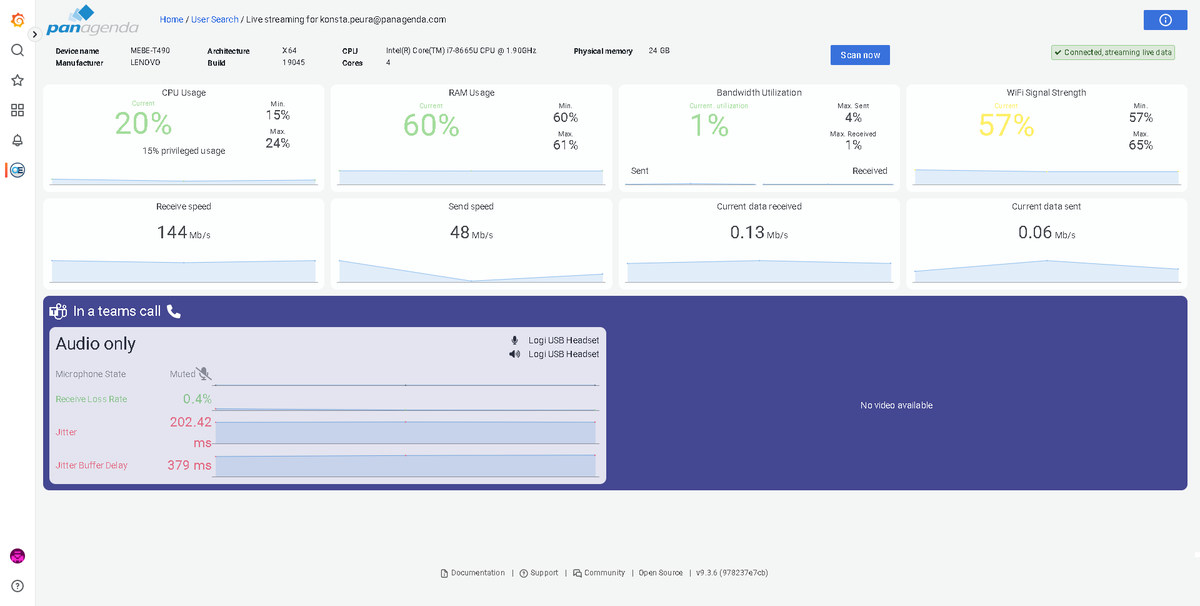
Task: Open the Grafana home logo icon
Action: [17, 19]
